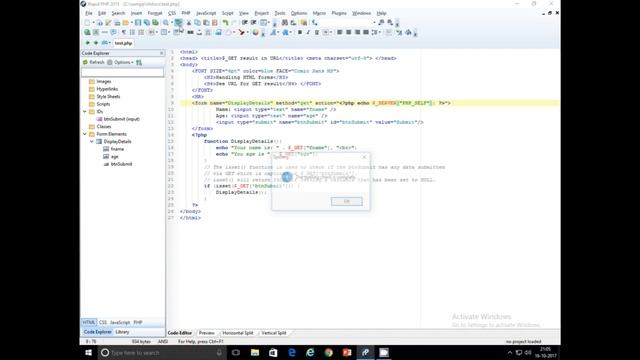Switch to the Vertical Split tab

pos(274,333)
